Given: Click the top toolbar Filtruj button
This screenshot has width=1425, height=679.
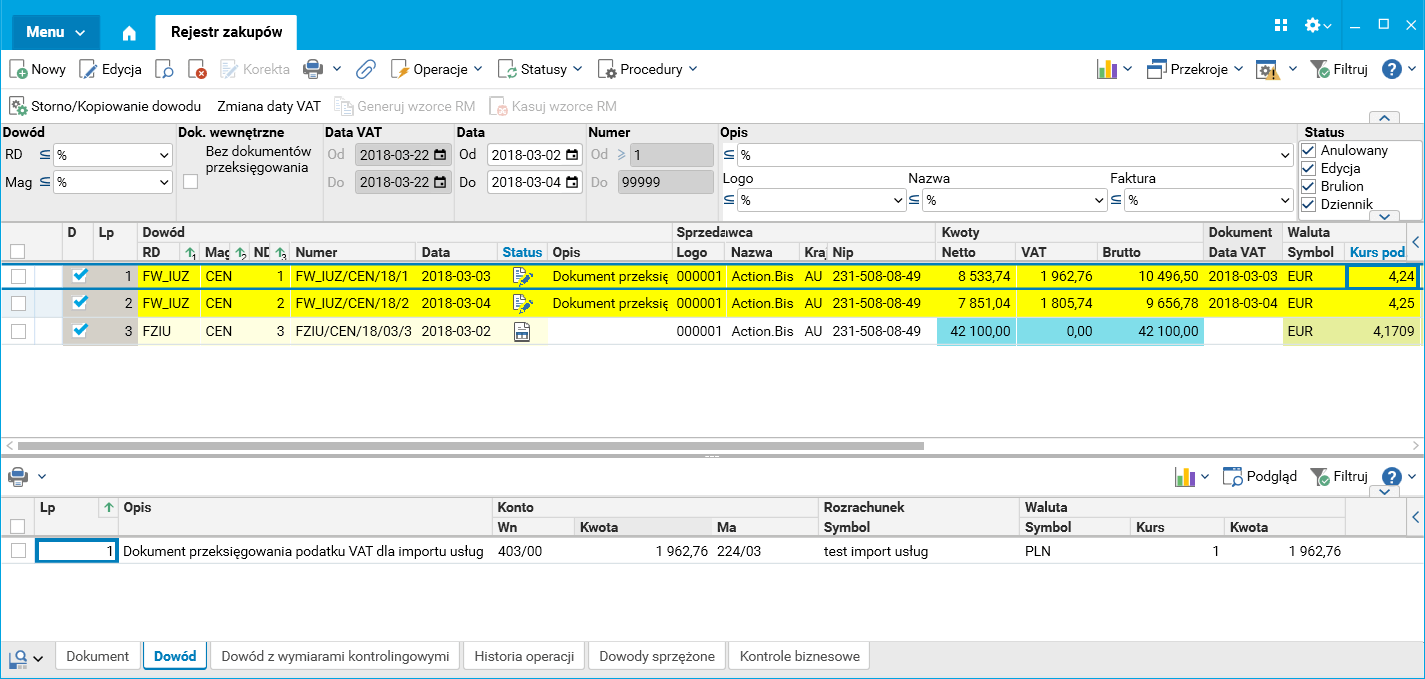Looking at the screenshot, I should [1338, 69].
